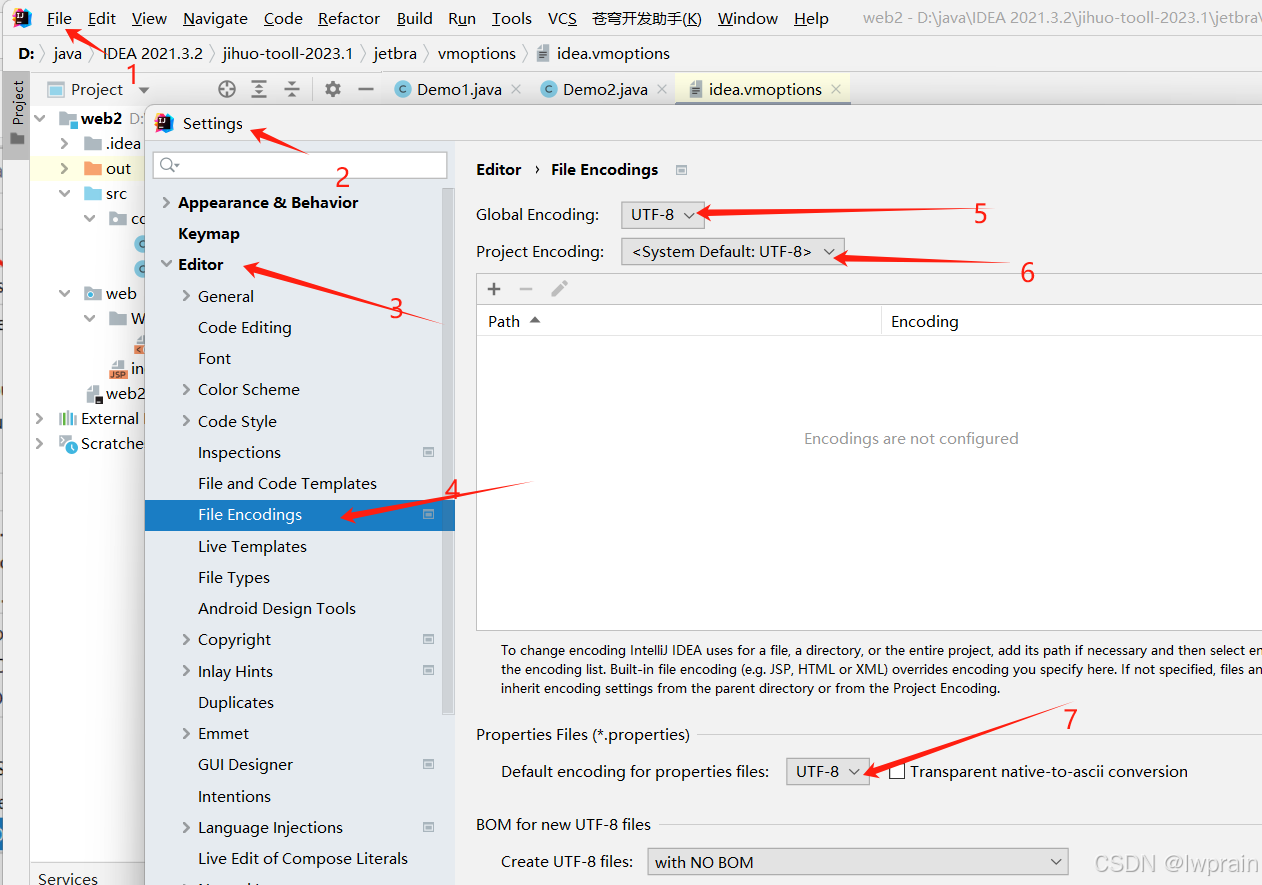This screenshot has height=885, width=1262.
Task: Click the locate file target icon
Action: tap(227, 89)
